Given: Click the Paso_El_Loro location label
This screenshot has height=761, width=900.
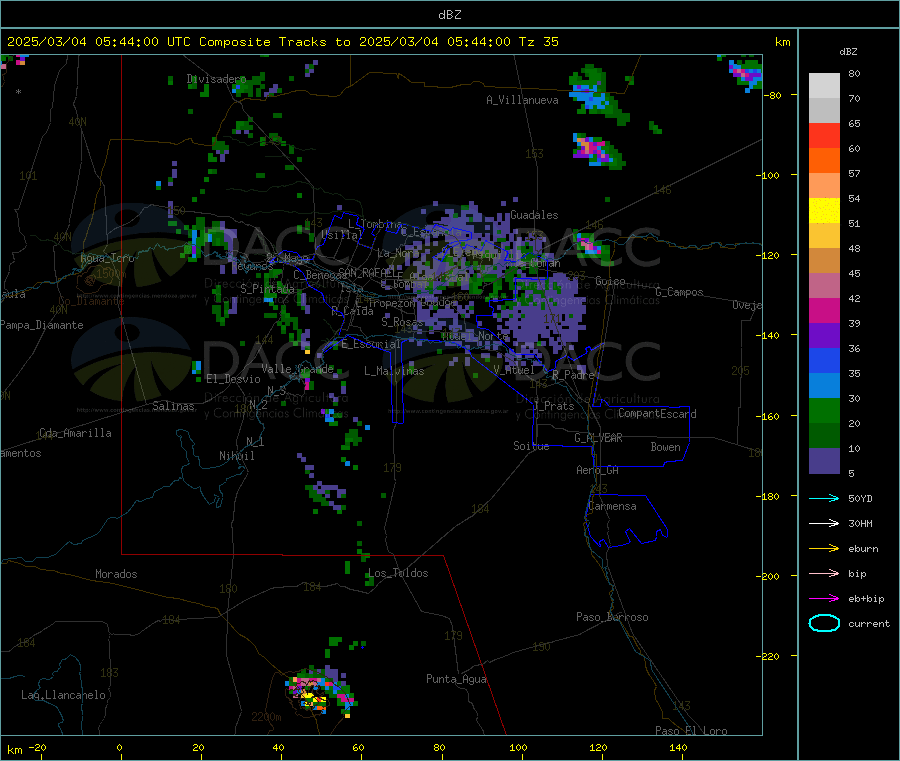Looking at the screenshot, I should coord(691,731).
